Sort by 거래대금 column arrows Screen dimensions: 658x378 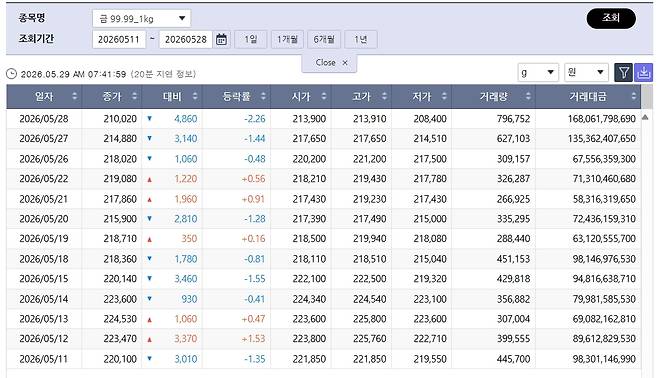click(x=634, y=96)
